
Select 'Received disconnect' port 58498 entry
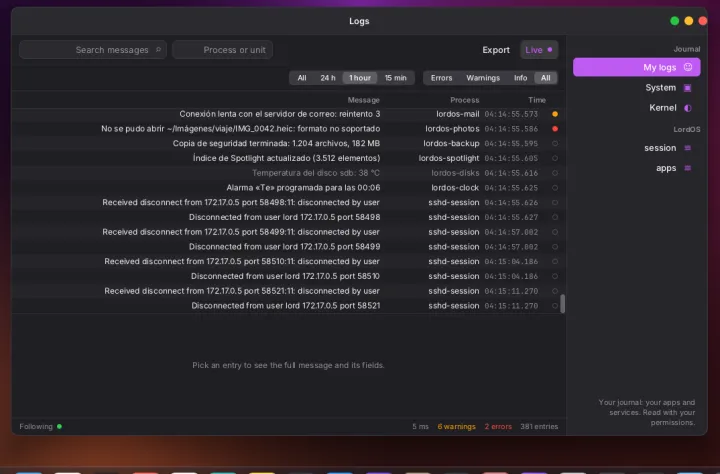click(x=288, y=203)
